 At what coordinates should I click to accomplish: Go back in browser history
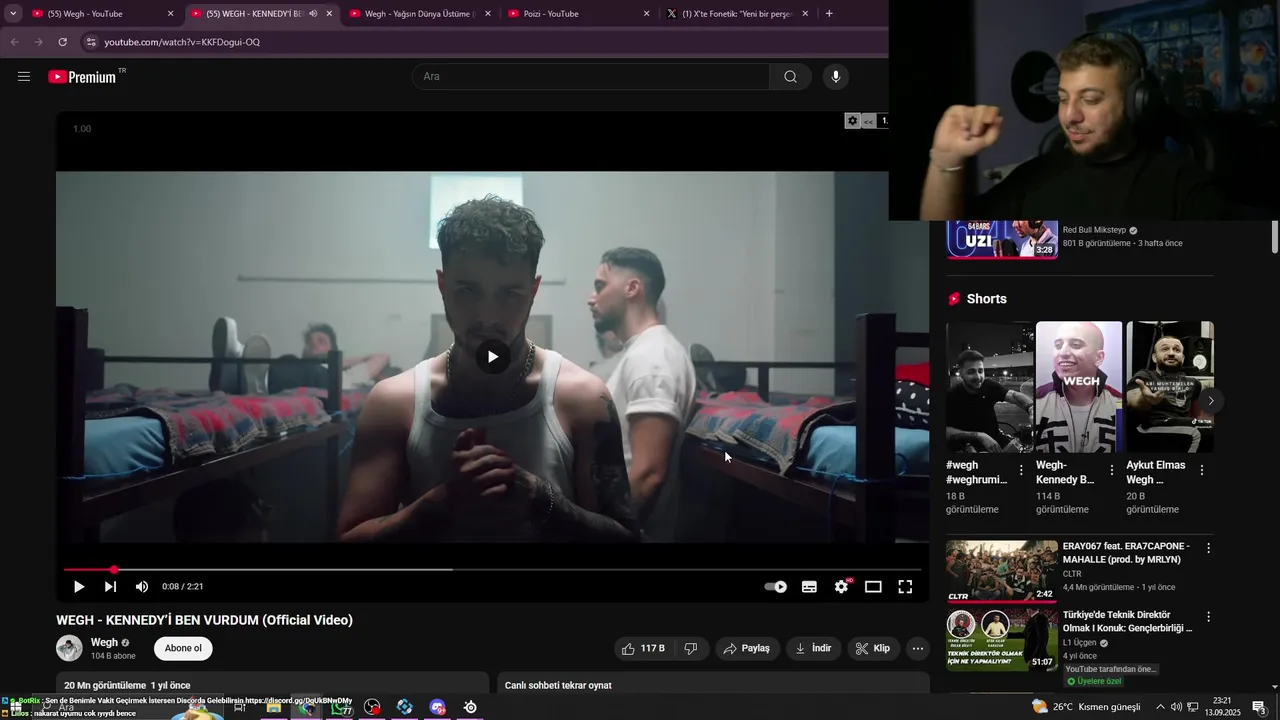pyautogui.click(x=14, y=42)
